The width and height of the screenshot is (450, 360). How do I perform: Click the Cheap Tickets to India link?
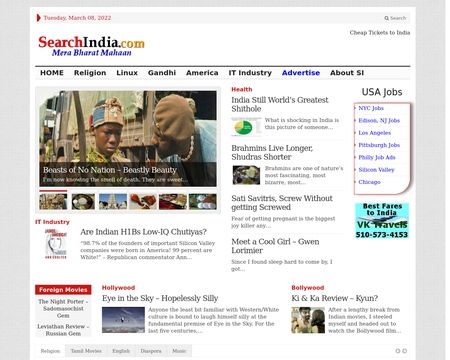click(380, 33)
